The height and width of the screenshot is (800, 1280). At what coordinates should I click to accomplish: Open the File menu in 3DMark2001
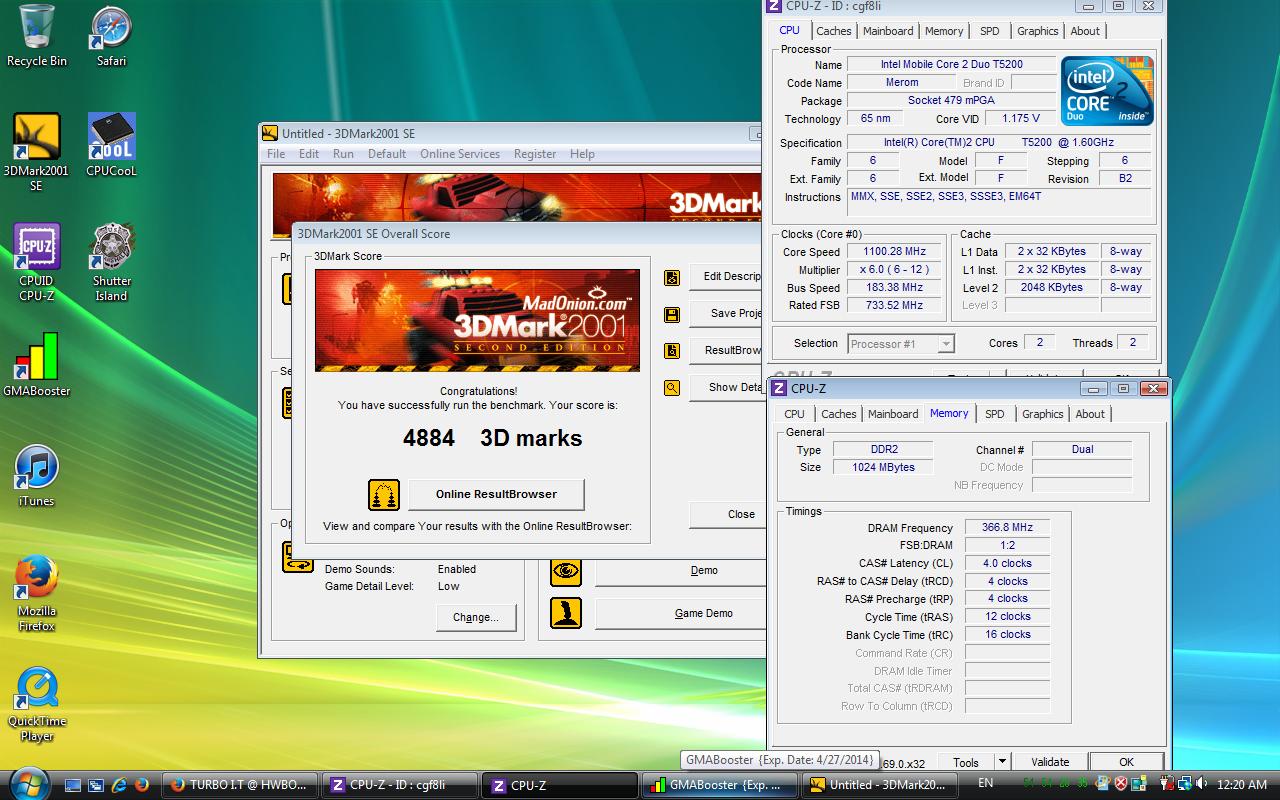276,154
